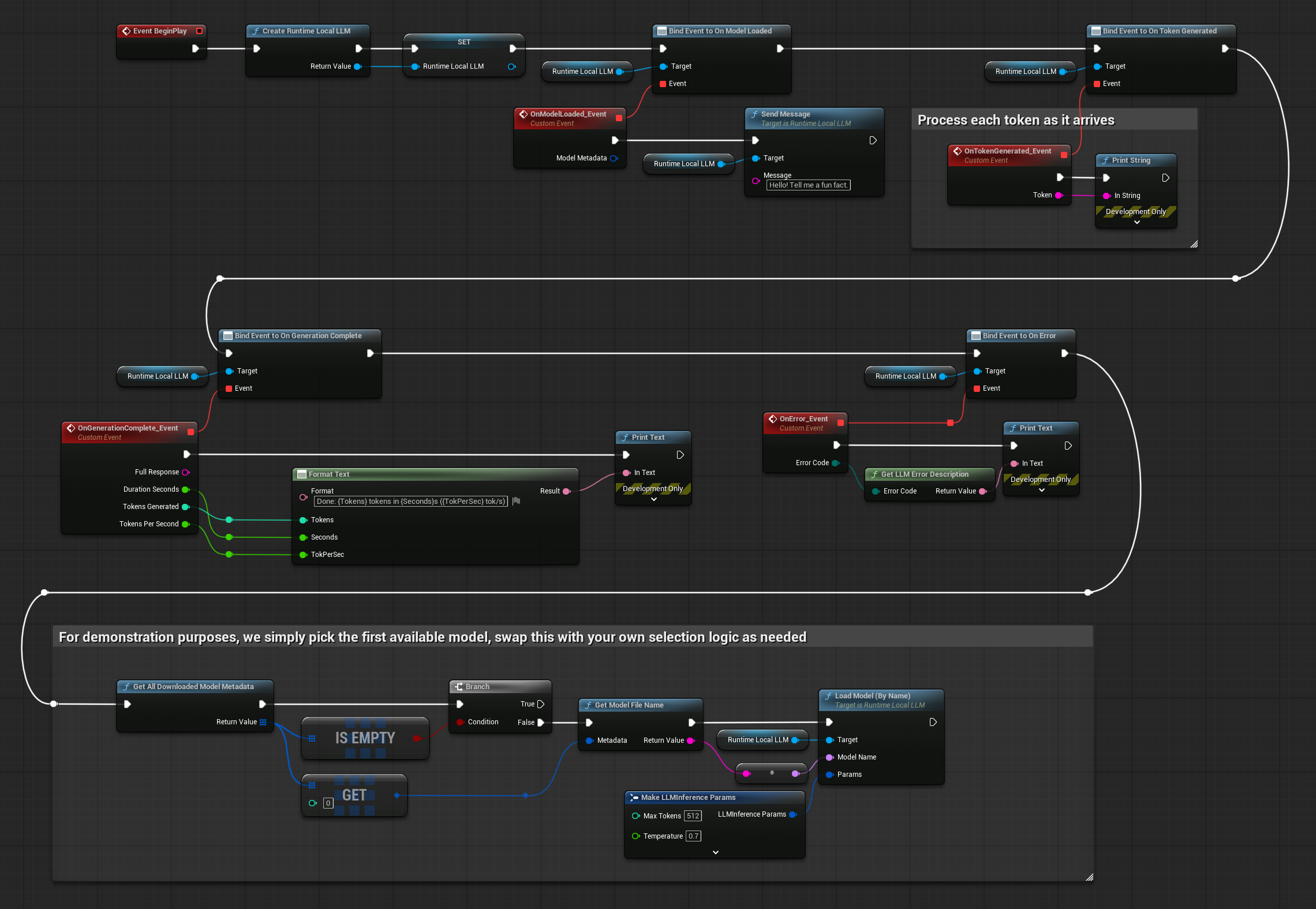Image resolution: width=1316 pixels, height=909 pixels.
Task: Edit the Message text 'Hello! Tell me a fun fact.'
Action: [808, 185]
